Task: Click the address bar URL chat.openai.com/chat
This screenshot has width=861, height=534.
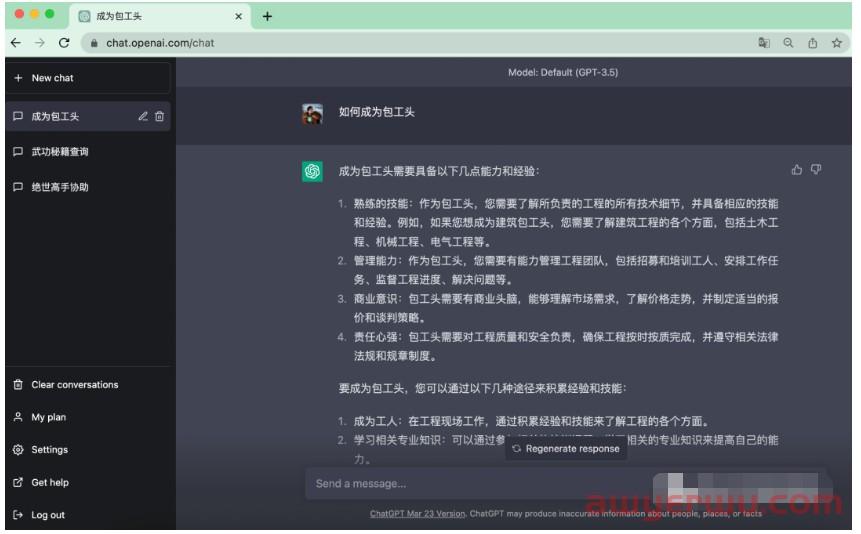Action: pos(160,43)
